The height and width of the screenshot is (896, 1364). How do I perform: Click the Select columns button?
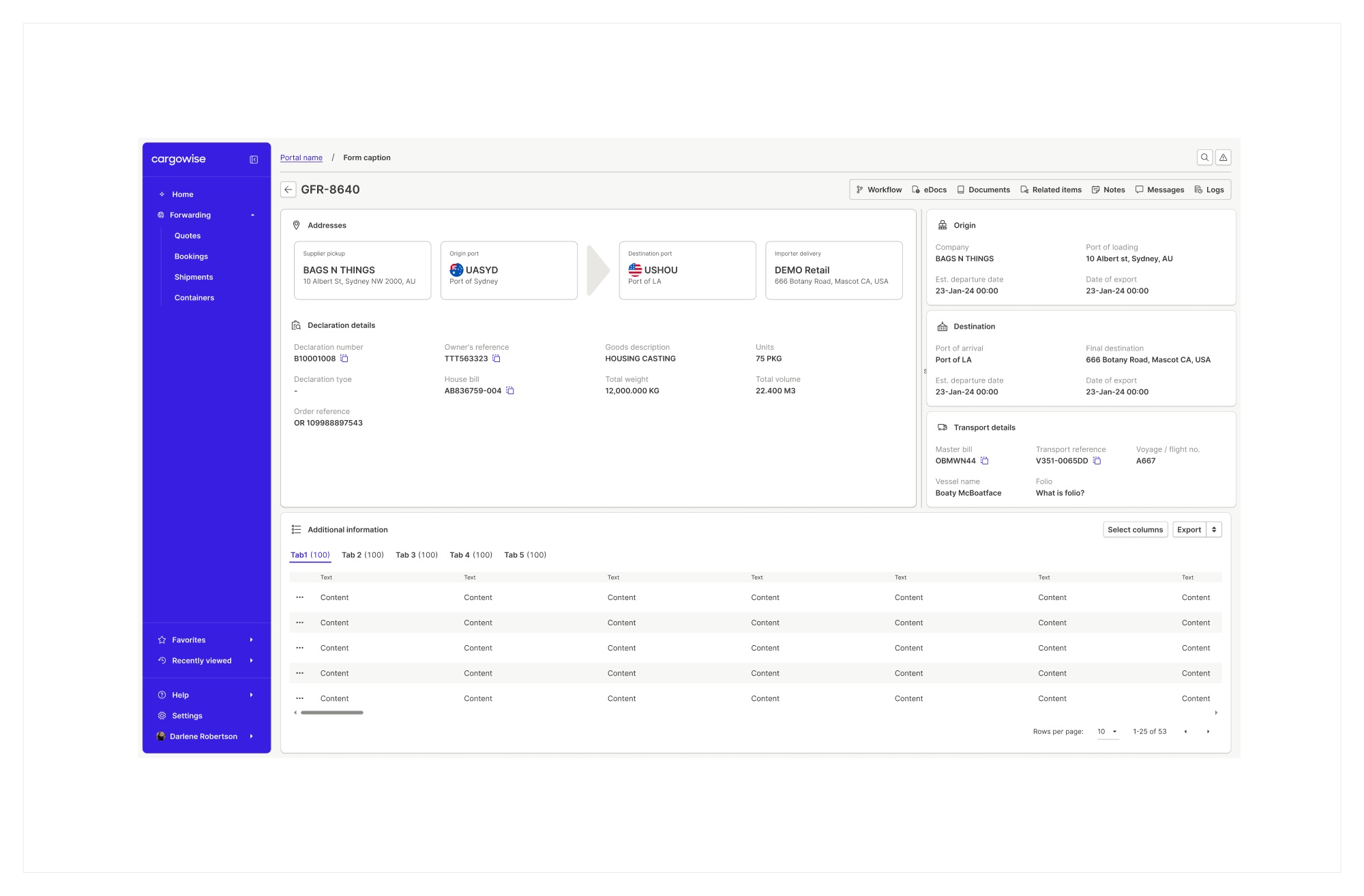coord(1136,530)
